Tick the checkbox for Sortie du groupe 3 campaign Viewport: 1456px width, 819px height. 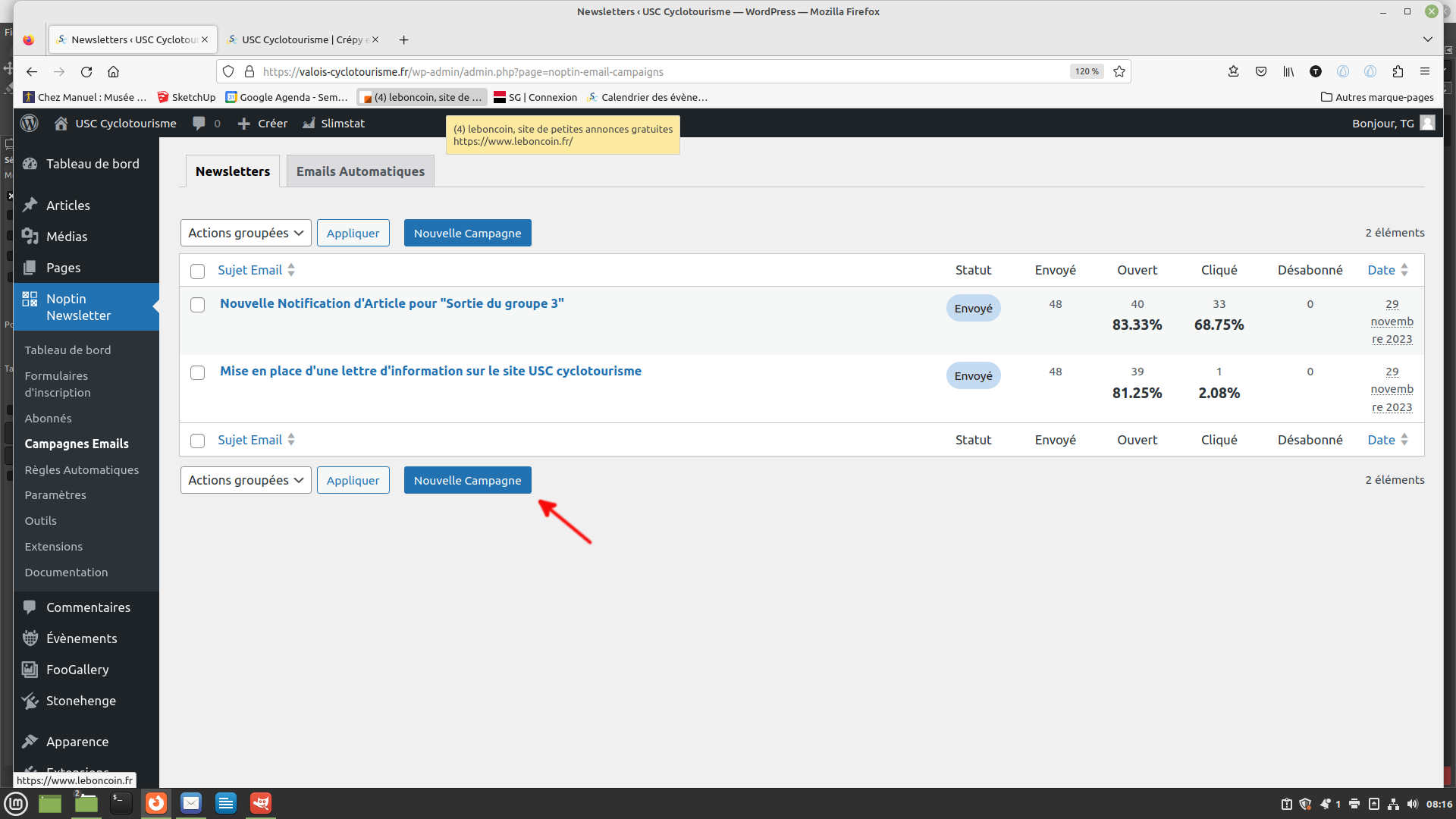click(197, 305)
